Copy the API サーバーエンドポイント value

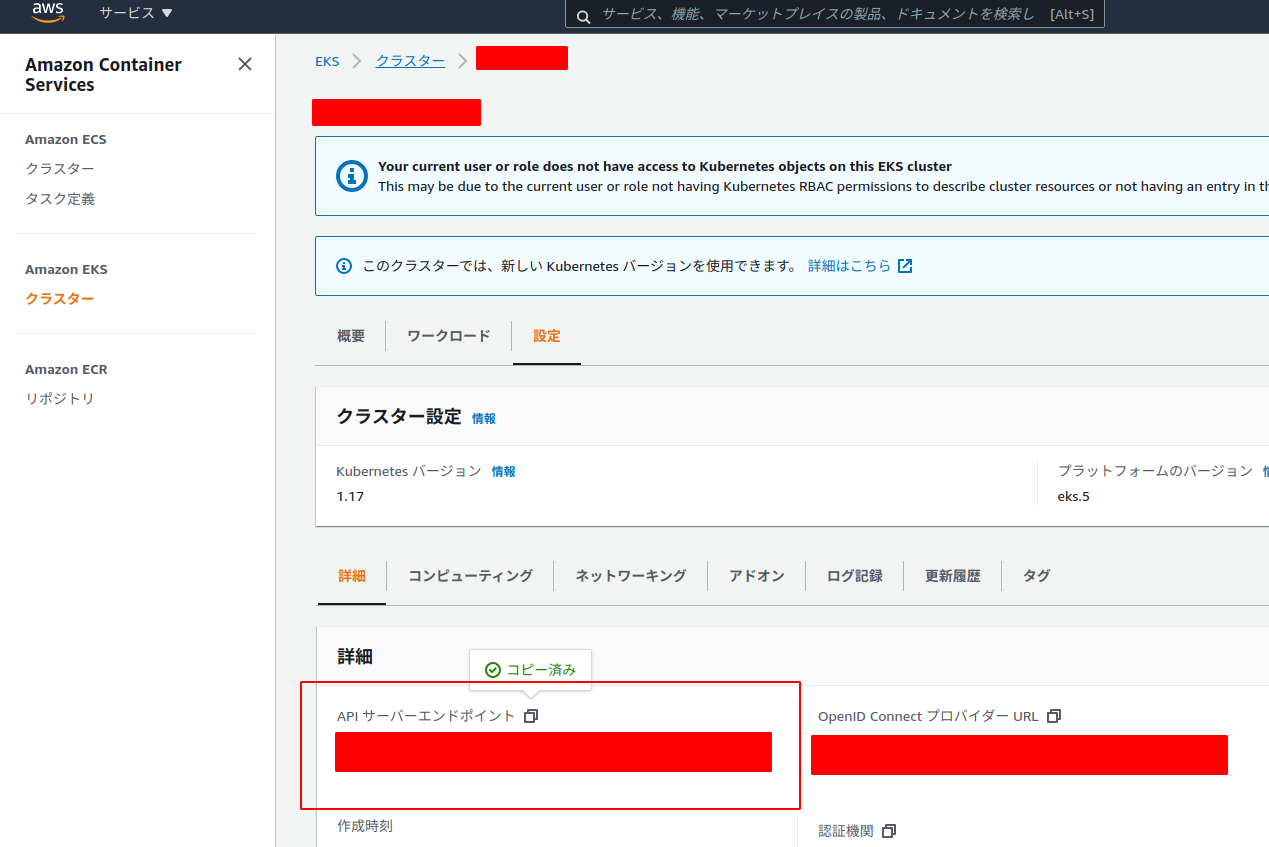(532, 716)
